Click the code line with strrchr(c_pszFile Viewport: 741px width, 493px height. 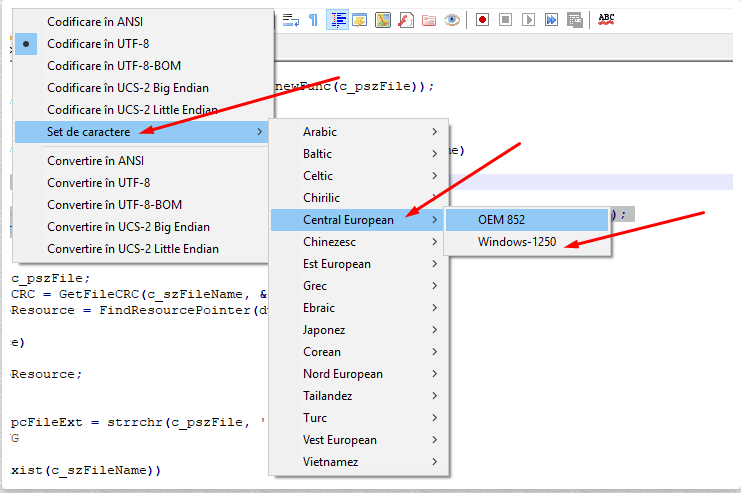pyautogui.click(x=138, y=423)
